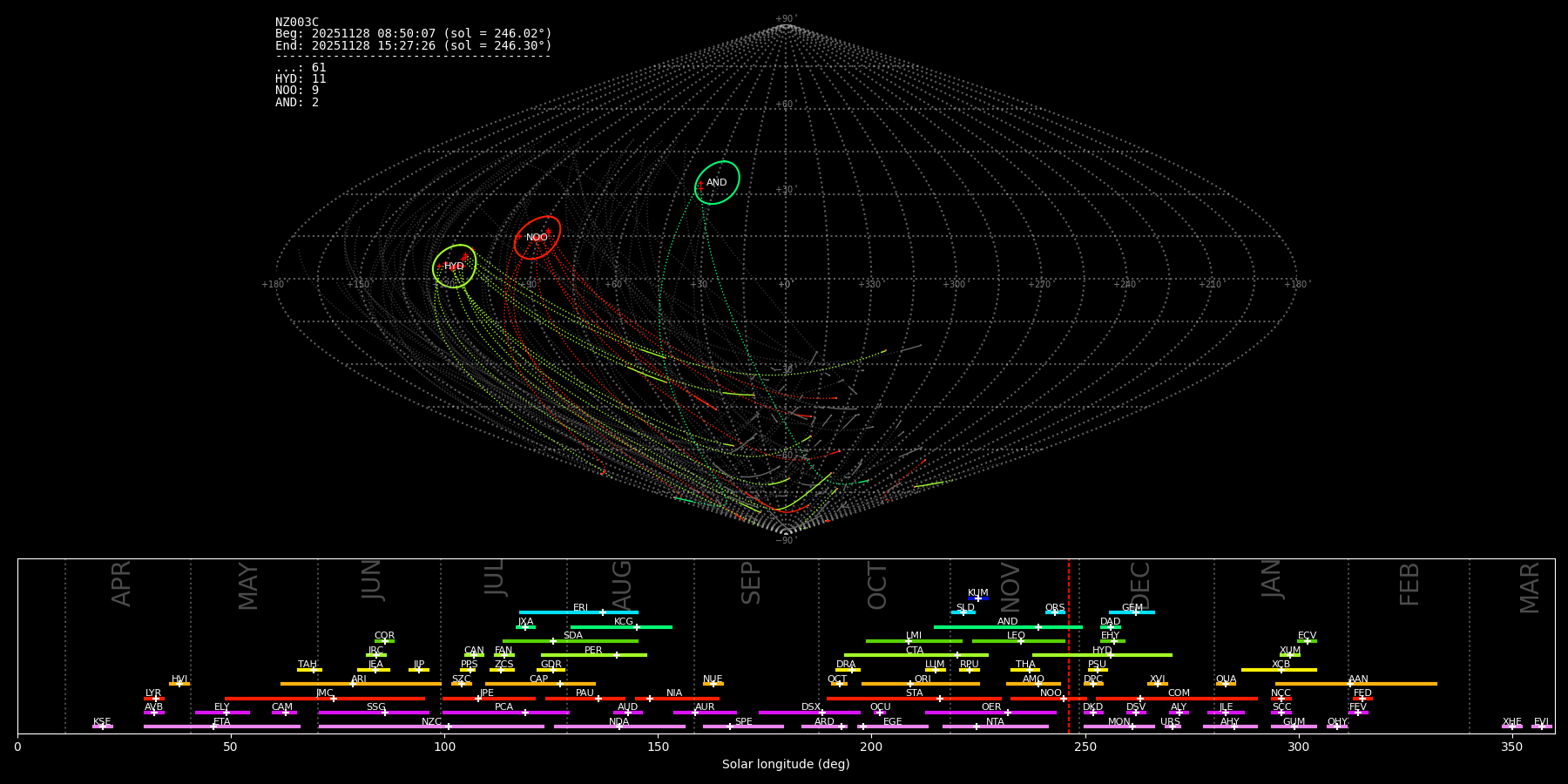Click the 'NOO: 9' count in legend

pyautogui.click(x=297, y=91)
